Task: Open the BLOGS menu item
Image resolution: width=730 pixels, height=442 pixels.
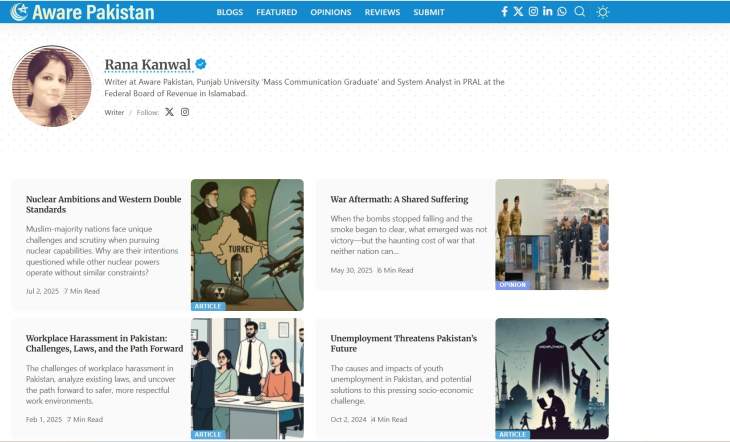Action: coord(230,12)
